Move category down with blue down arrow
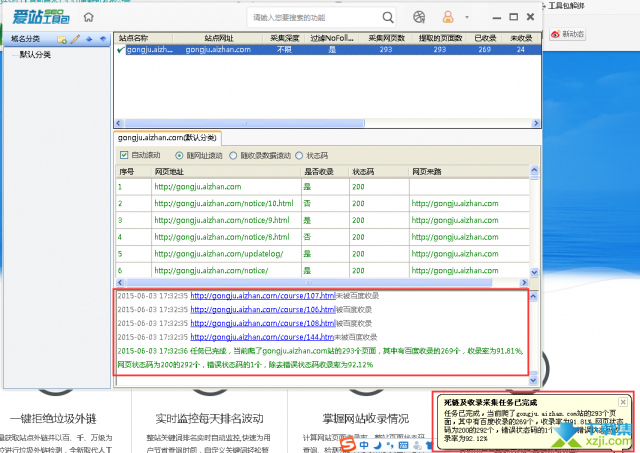 click(x=102, y=39)
